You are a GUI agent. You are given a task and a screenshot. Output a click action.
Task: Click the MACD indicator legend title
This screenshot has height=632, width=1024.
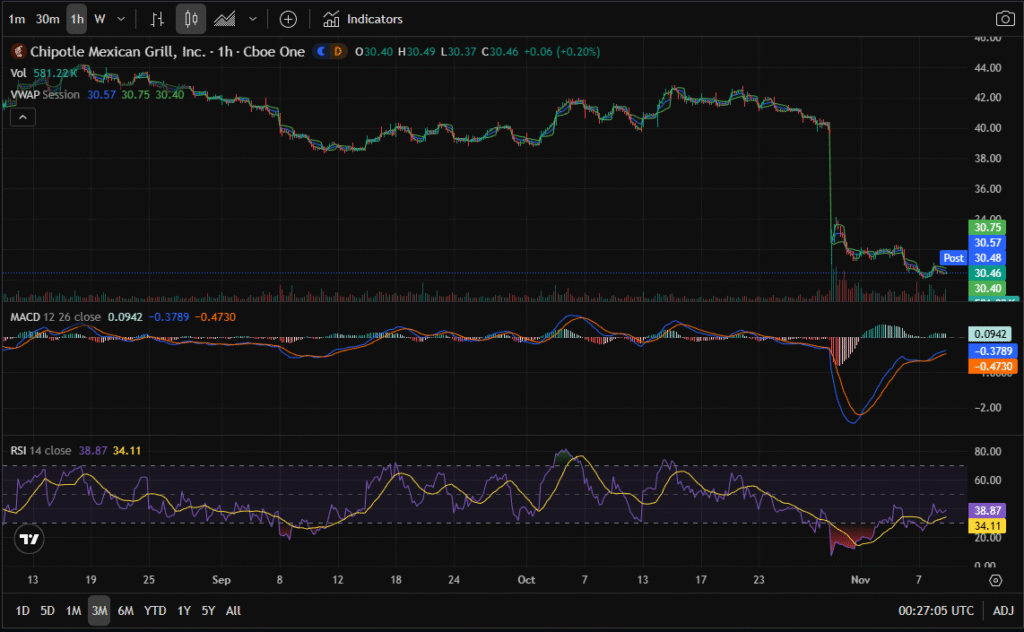[24, 317]
